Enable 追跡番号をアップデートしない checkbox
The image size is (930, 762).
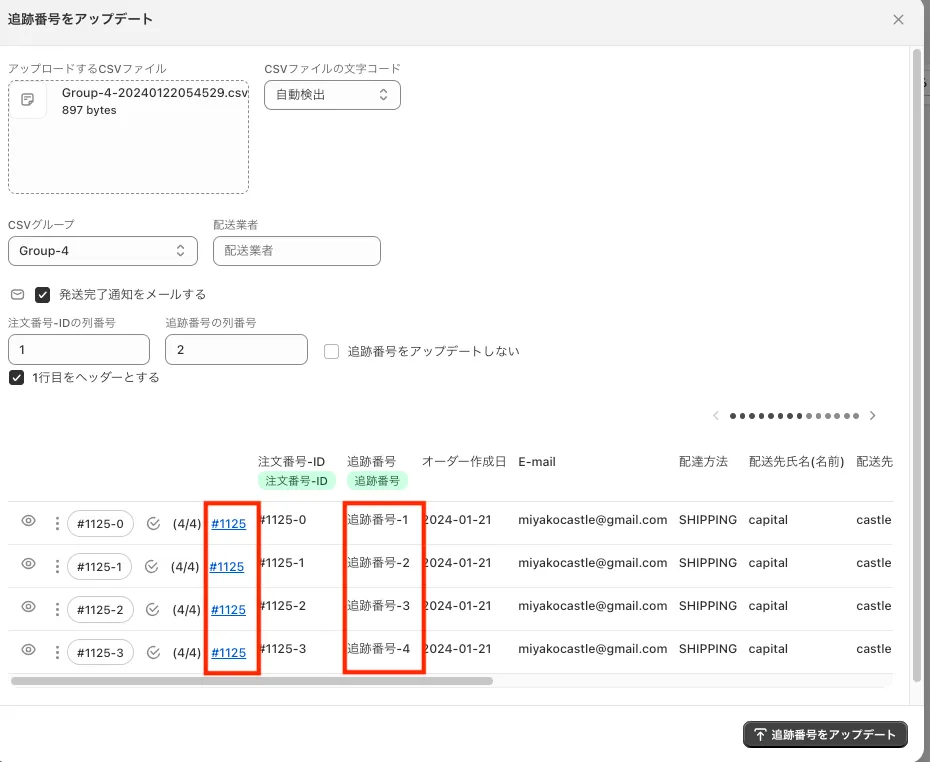click(x=331, y=351)
